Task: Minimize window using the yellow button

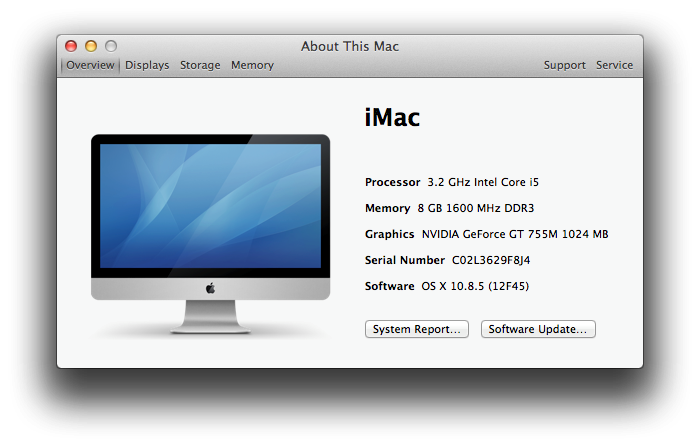Action: tap(91, 46)
